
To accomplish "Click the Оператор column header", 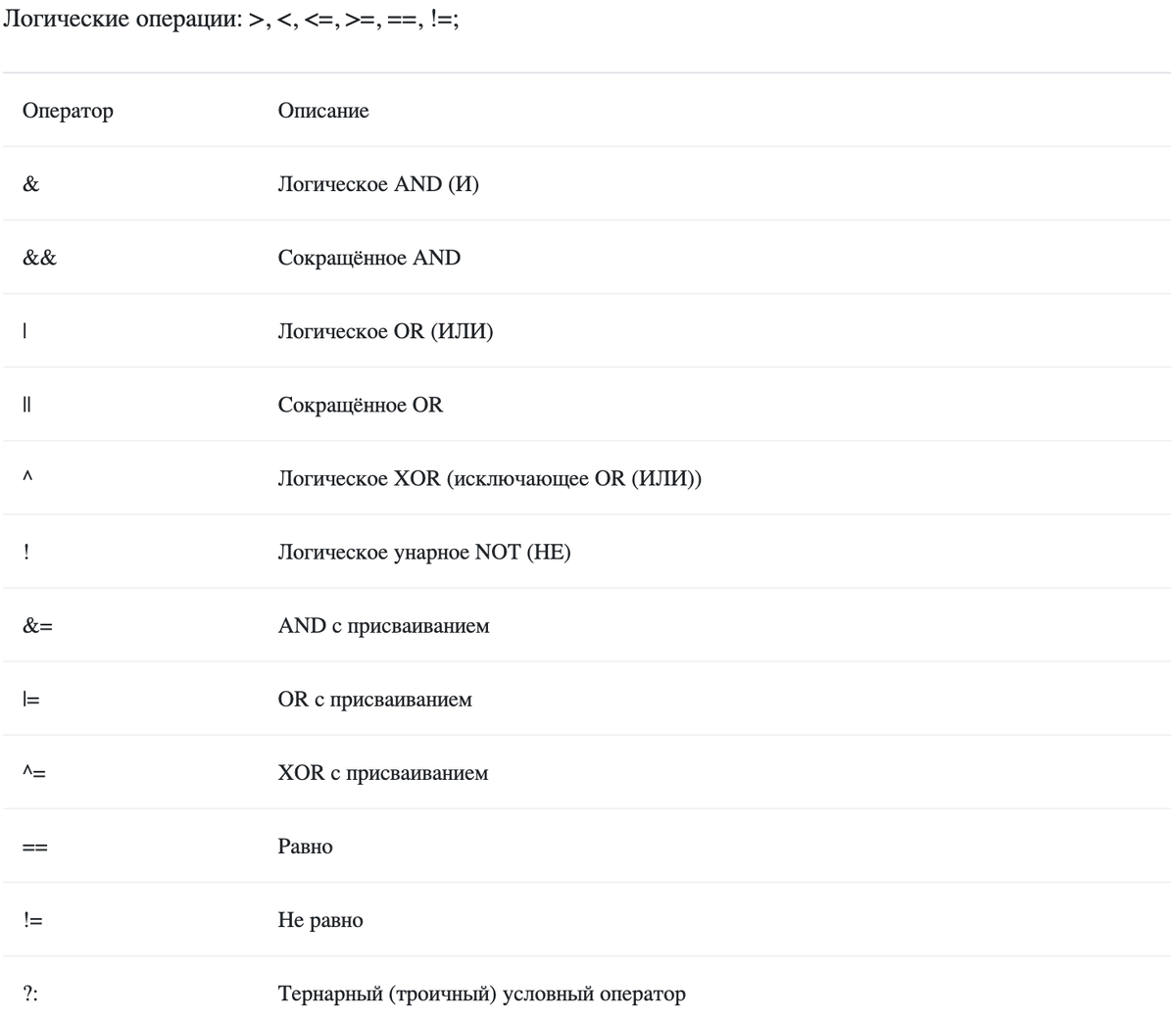I will pyautogui.click(x=68, y=111).
